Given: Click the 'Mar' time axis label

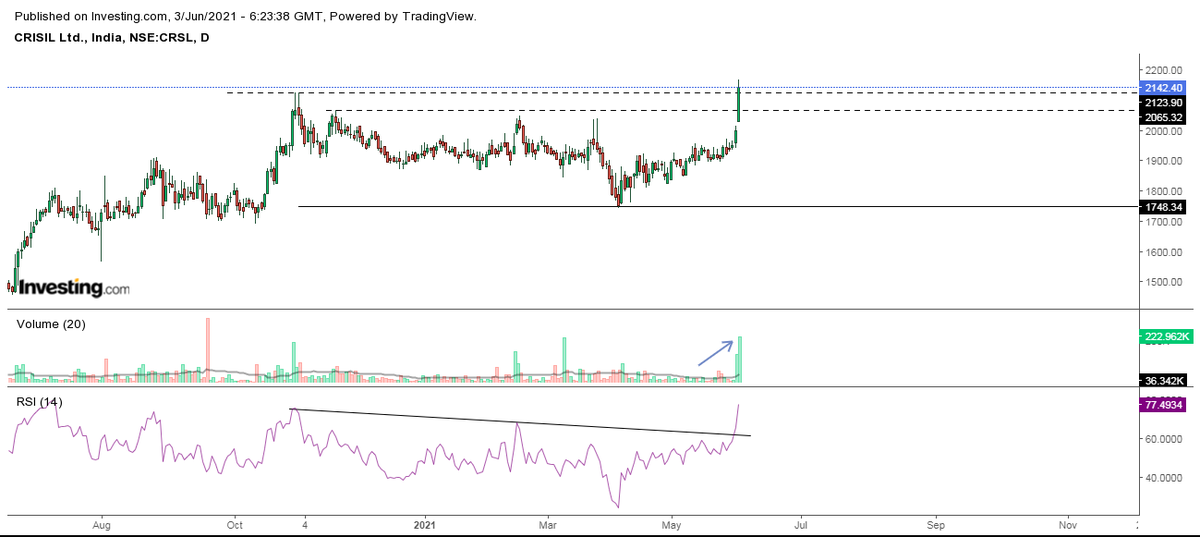Looking at the screenshot, I should click(547, 523).
